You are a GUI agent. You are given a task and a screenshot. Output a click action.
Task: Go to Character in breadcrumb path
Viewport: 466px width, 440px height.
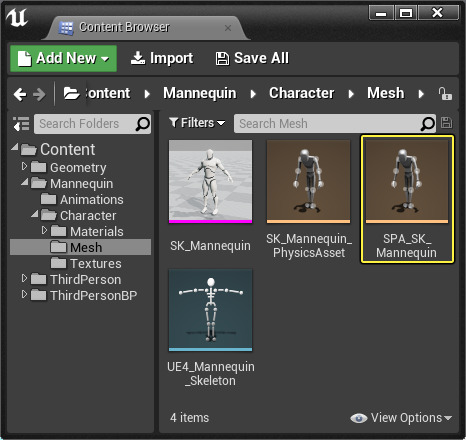(x=302, y=93)
